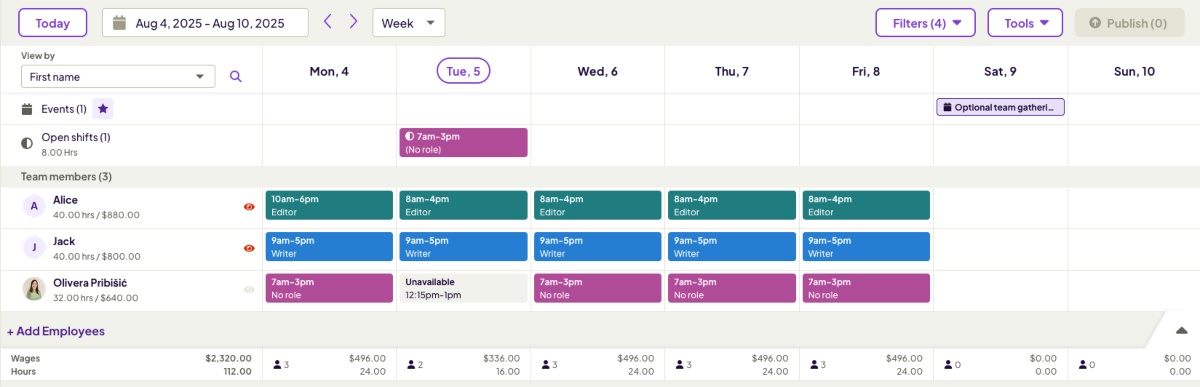
Task: Go to the next week arrow
Action: click(353, 22)
